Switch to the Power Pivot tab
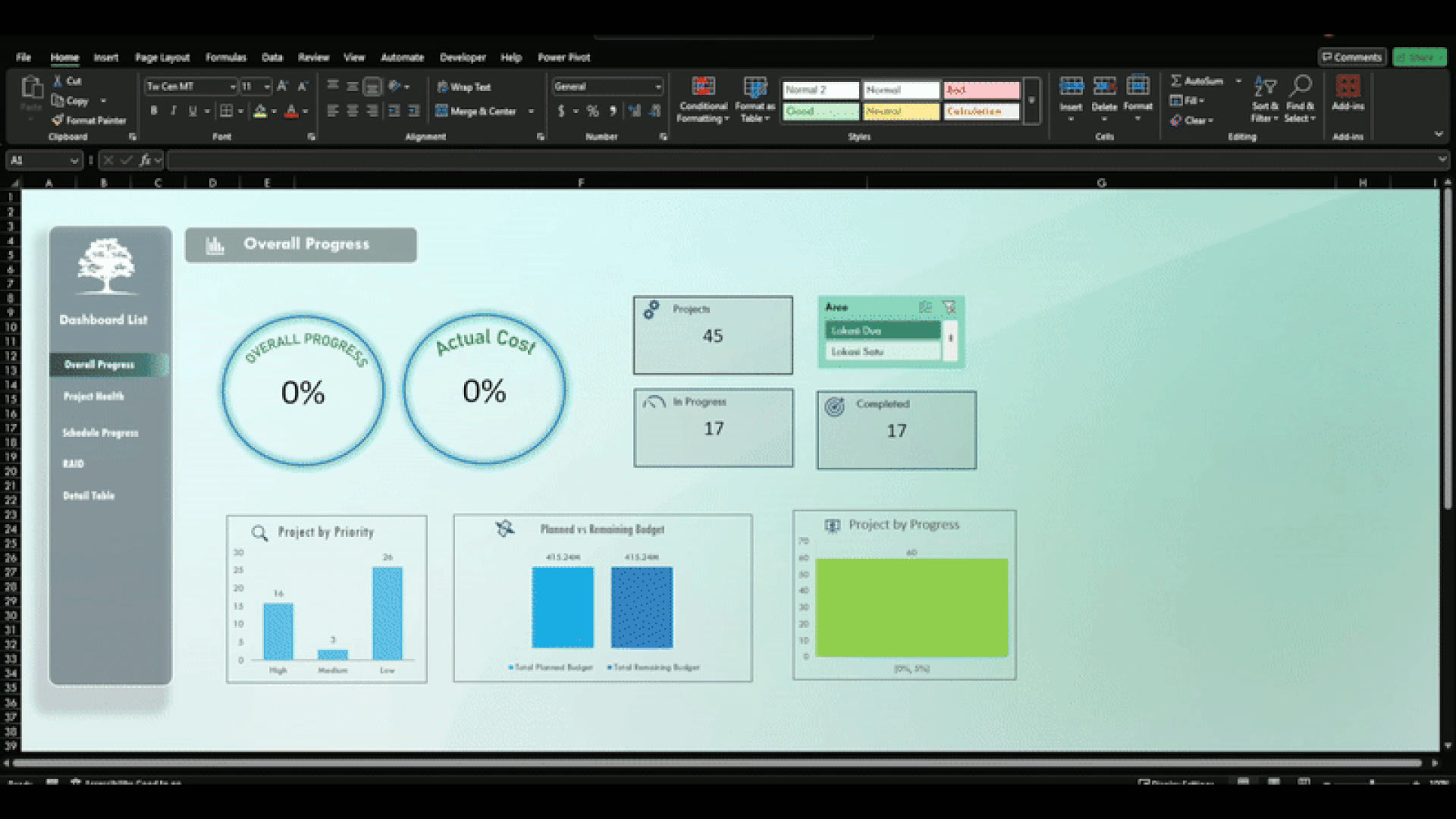 point(563,58)
